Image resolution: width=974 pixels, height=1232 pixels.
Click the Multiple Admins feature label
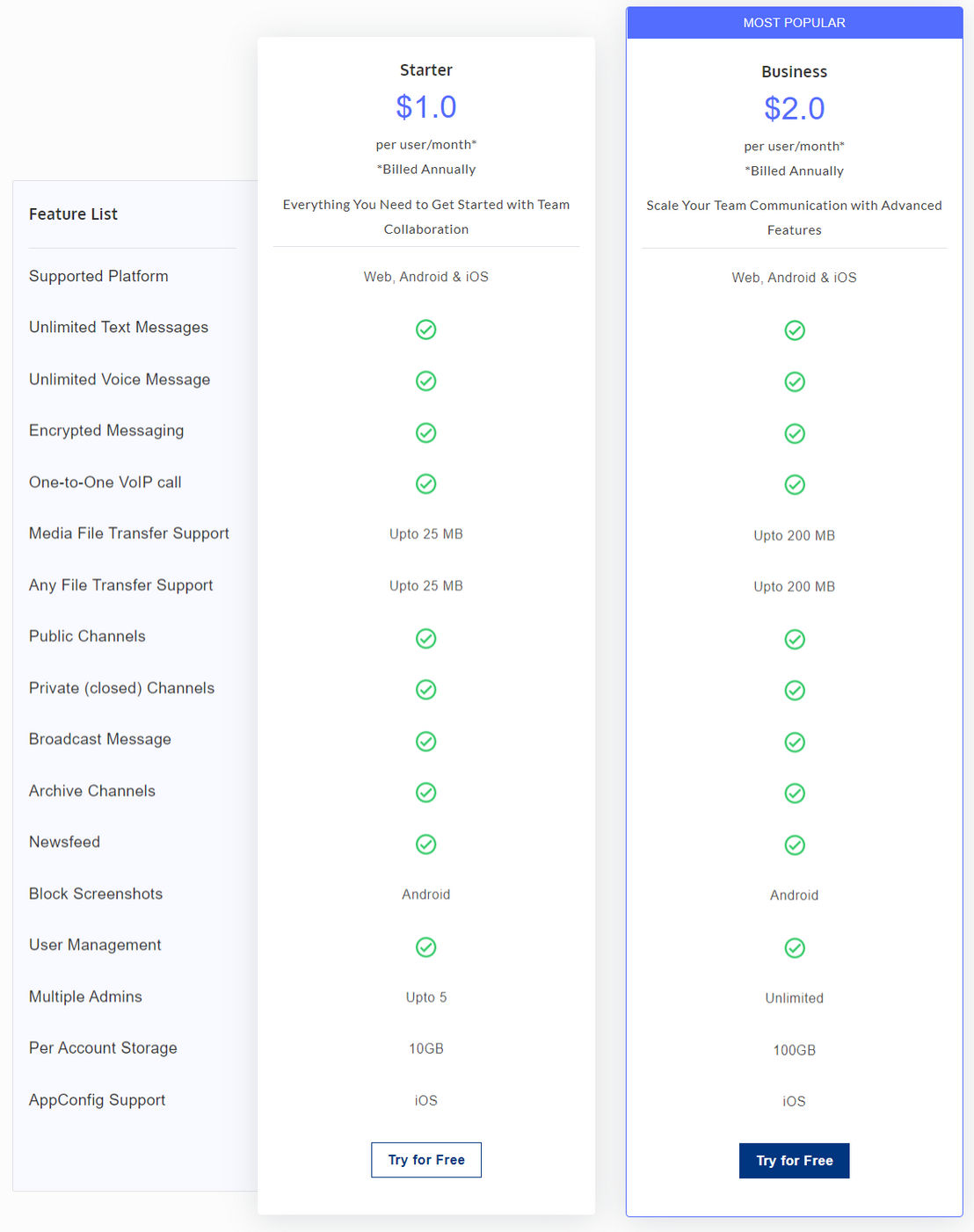pyautogui.click(x=85, y=996)
